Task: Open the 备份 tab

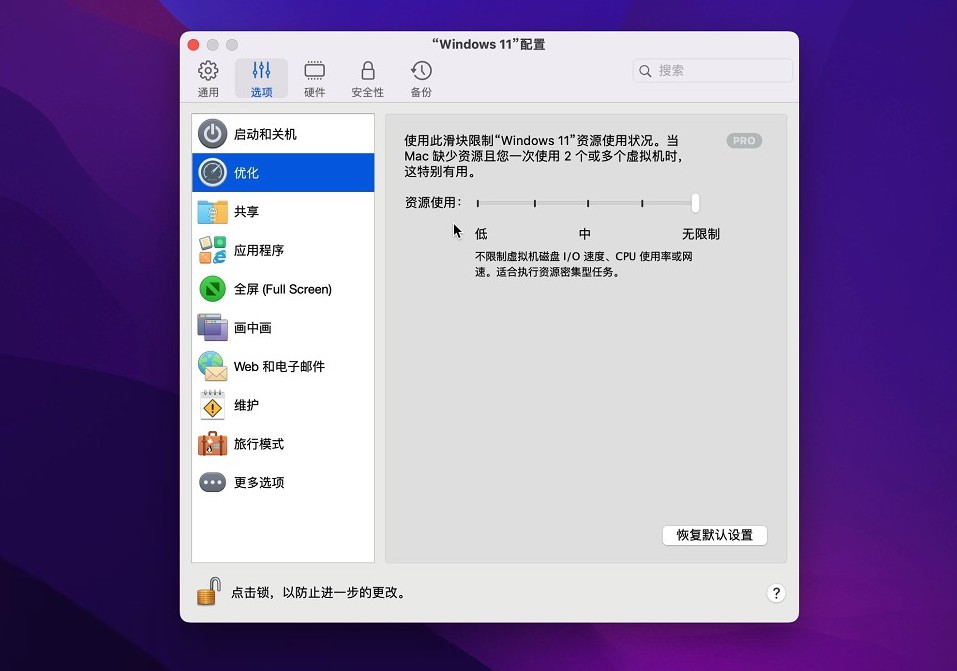Action: (421, 79)
